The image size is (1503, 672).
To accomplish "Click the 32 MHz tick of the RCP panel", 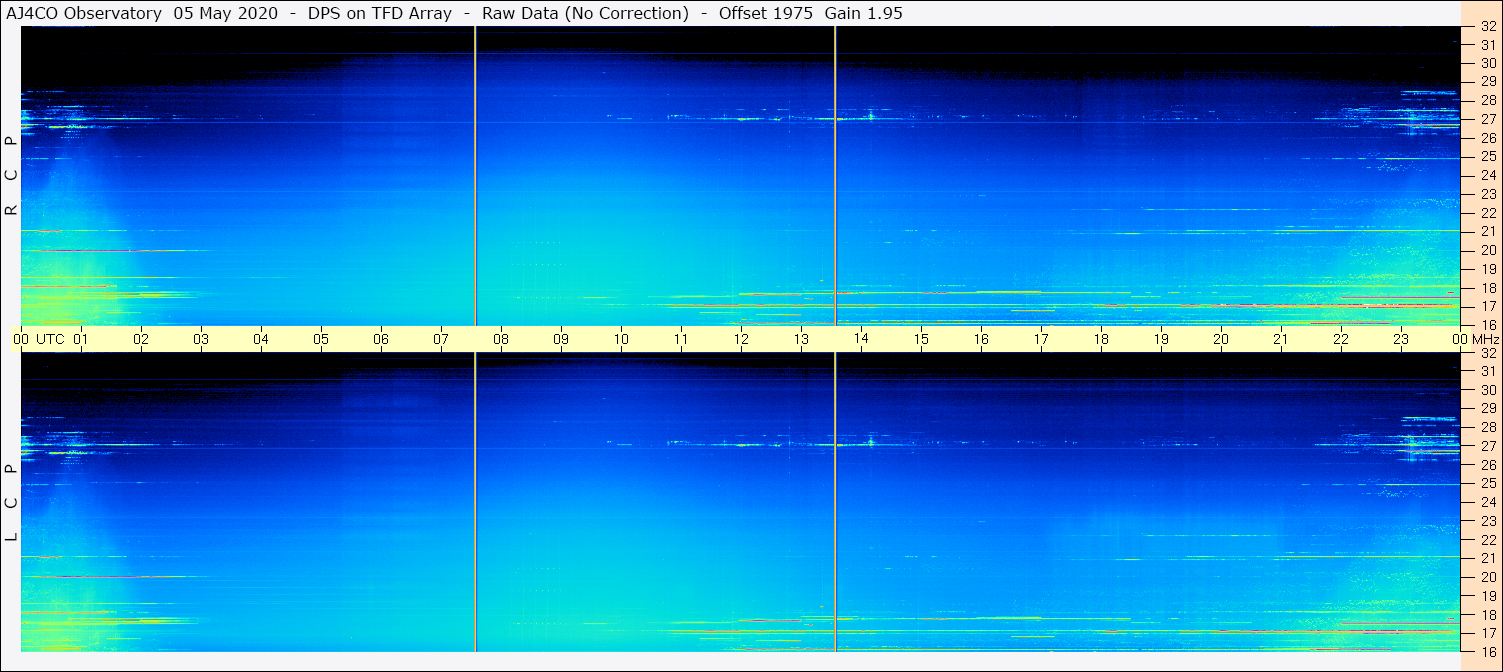I will [x=1488, y=27].
